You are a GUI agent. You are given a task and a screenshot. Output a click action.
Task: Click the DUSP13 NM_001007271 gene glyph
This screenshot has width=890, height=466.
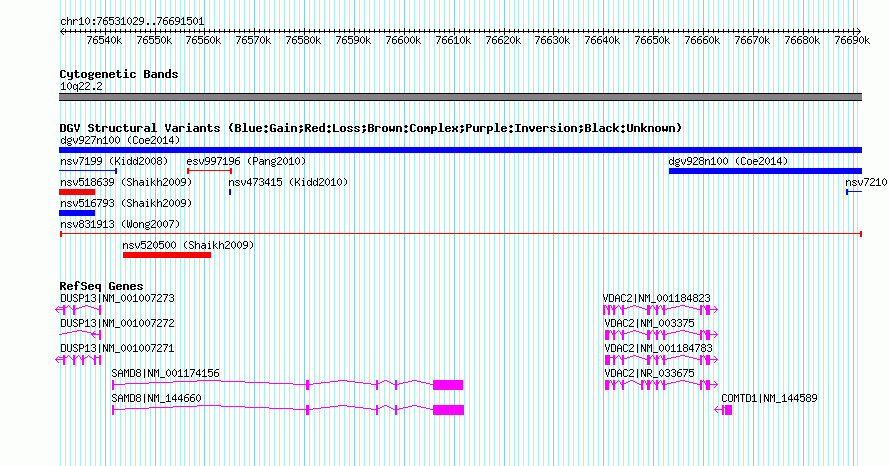coord(78,360)
